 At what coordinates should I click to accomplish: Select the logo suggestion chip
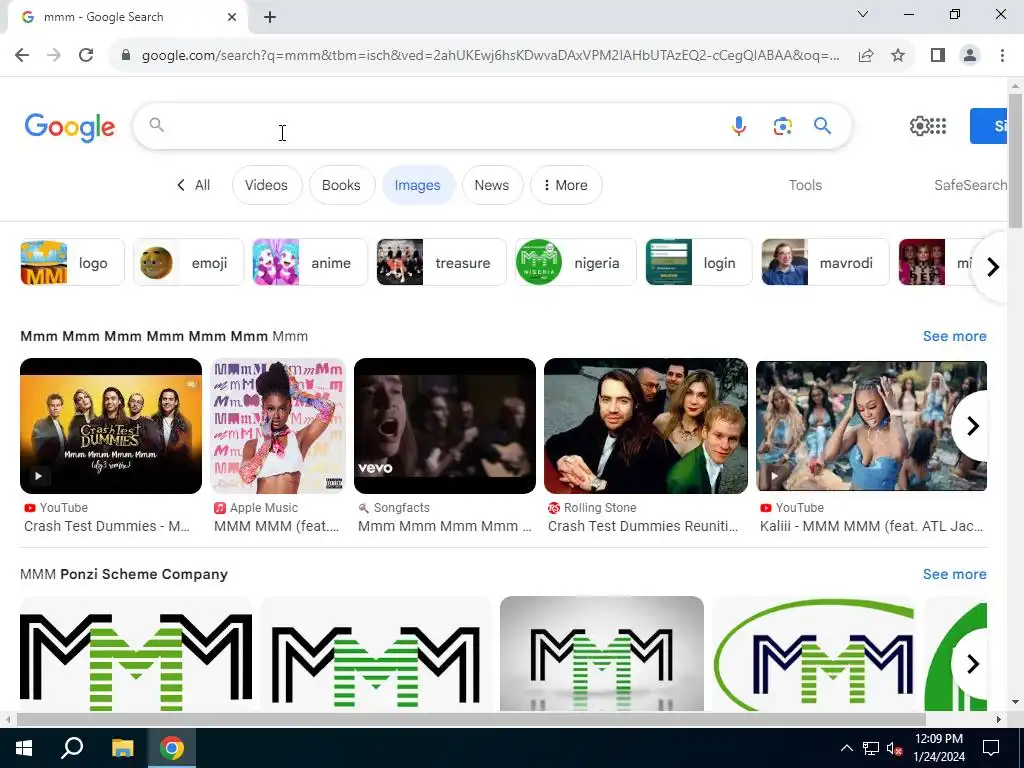coord(72,263)
